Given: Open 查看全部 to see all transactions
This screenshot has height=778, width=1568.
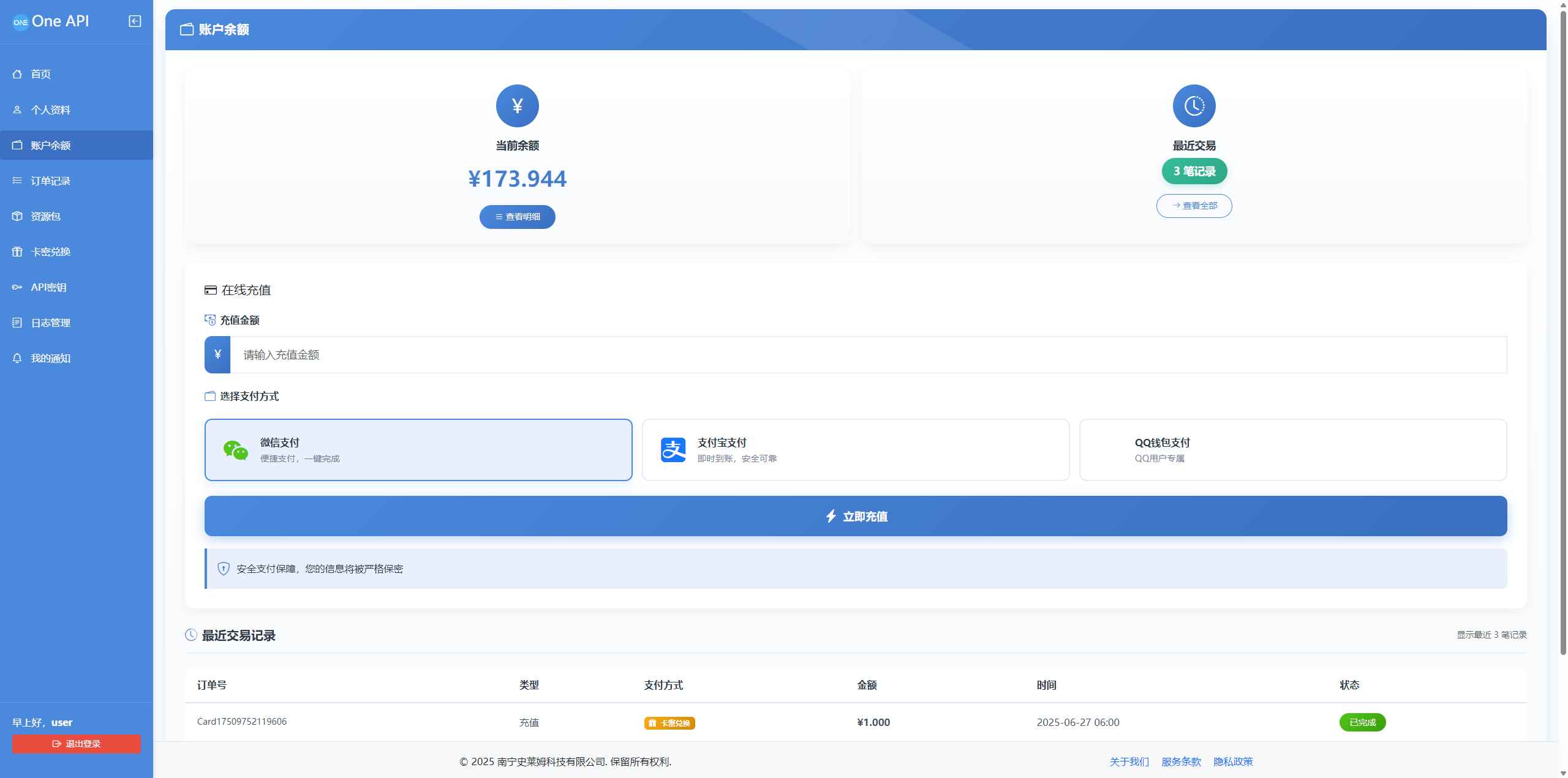Looking at the screenshot, I should click(x=1194, y=206).
